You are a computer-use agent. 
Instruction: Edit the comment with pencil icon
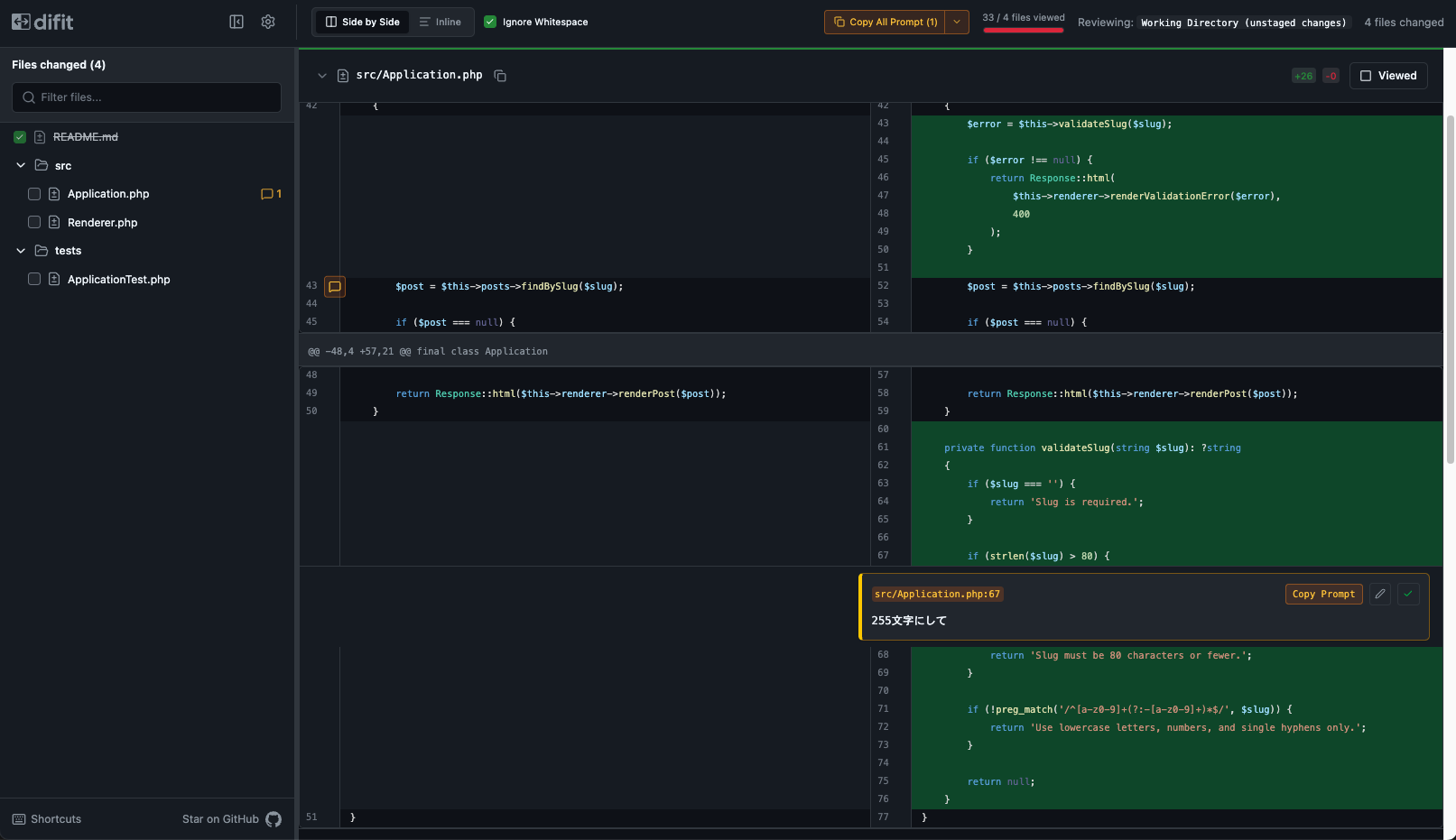coord(1379,594)
